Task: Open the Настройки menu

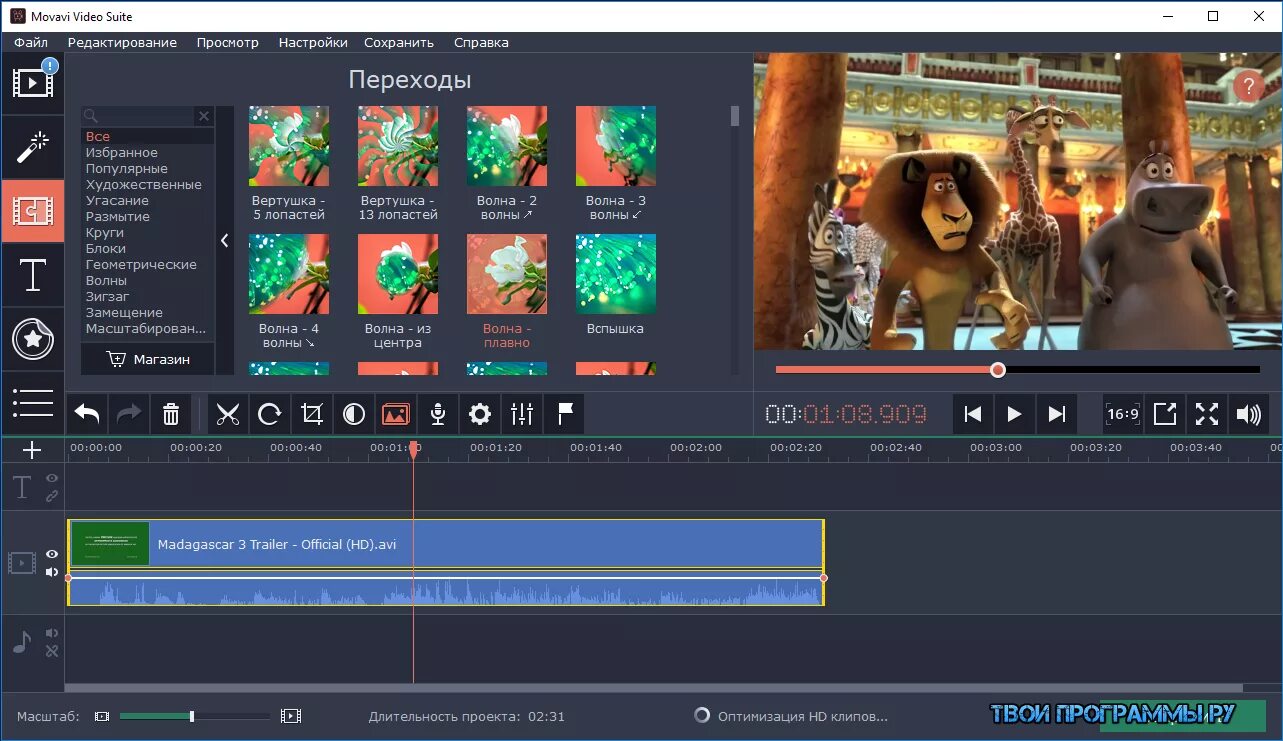Action: tap(313, 42)
